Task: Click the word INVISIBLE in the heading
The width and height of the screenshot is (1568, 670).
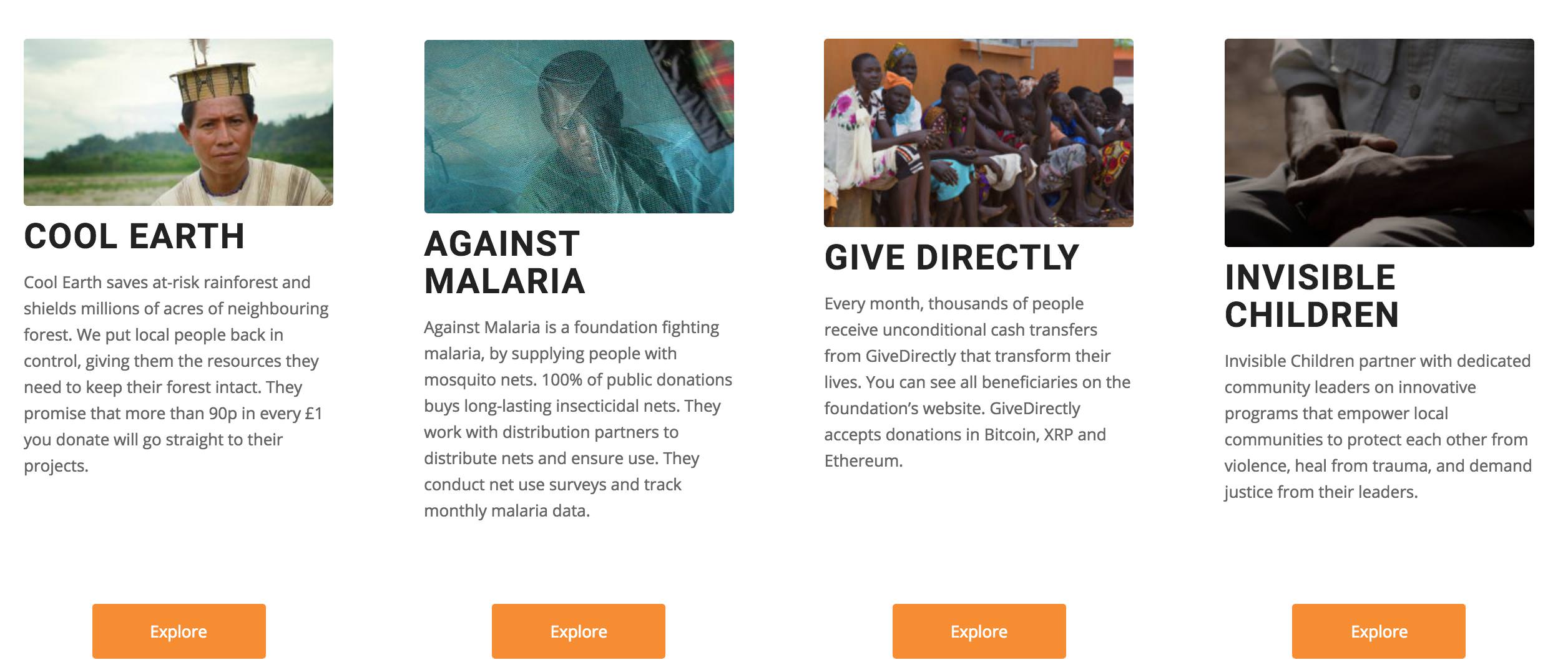Action: (x=1310, y=277)
